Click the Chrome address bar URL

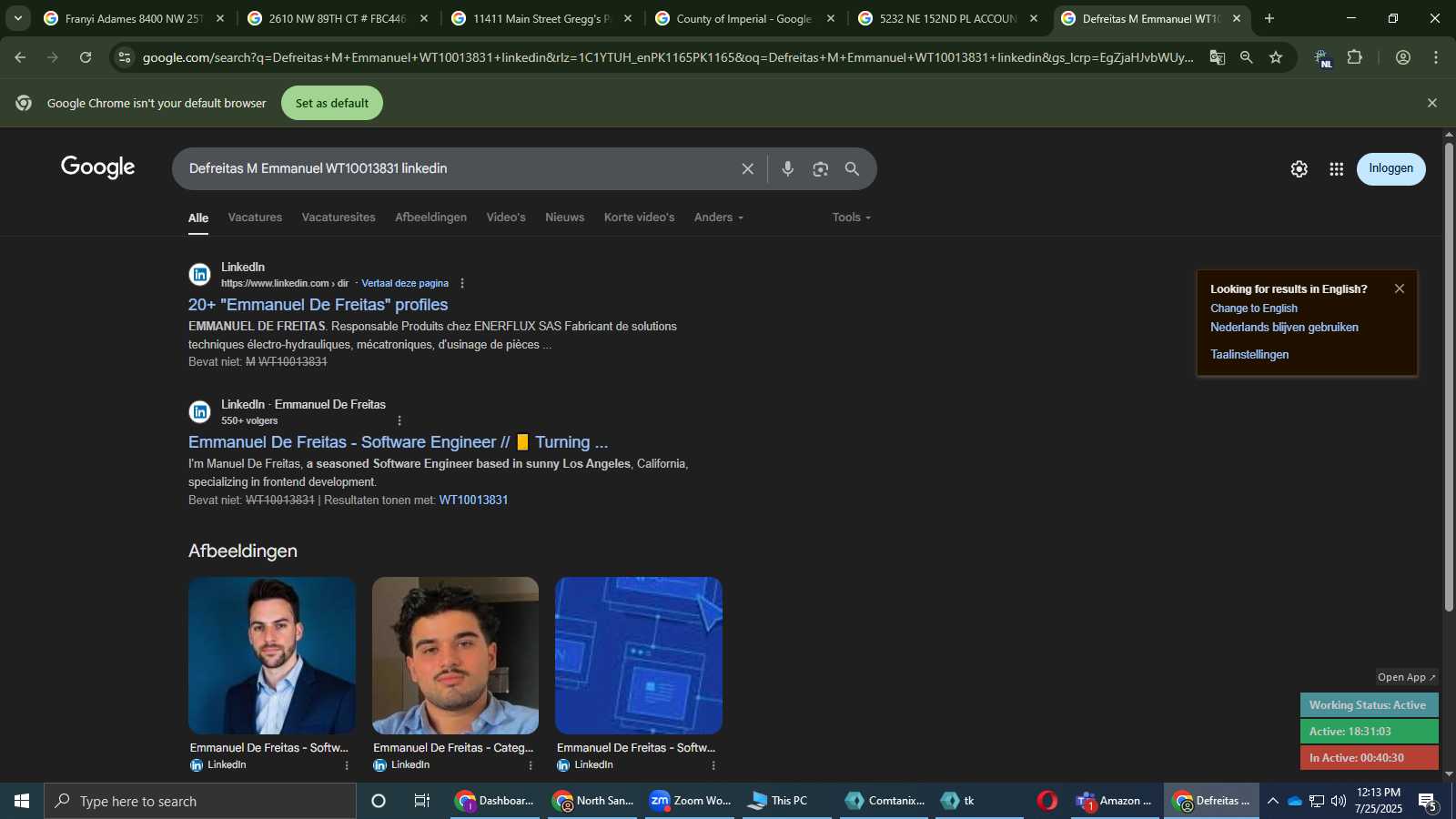tap(669, 57)
